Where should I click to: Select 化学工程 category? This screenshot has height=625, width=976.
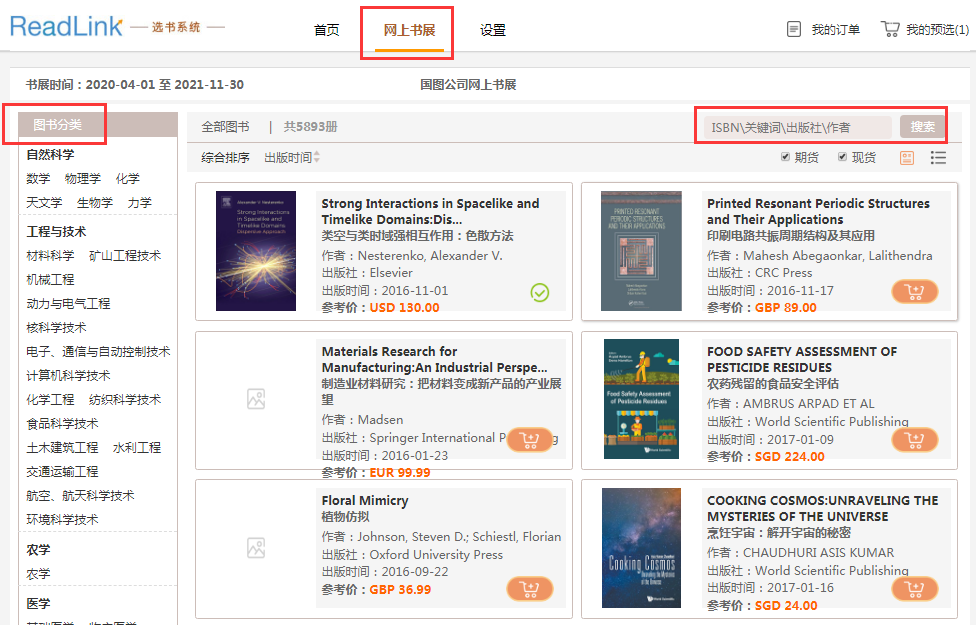pos(50,400)
